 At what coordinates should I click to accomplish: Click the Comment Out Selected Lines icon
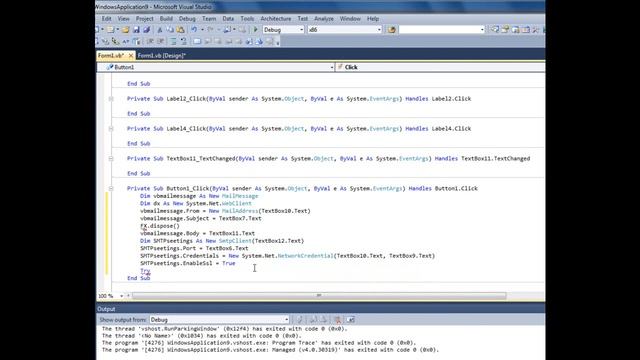pyautogui.click(x=173, y=42)
